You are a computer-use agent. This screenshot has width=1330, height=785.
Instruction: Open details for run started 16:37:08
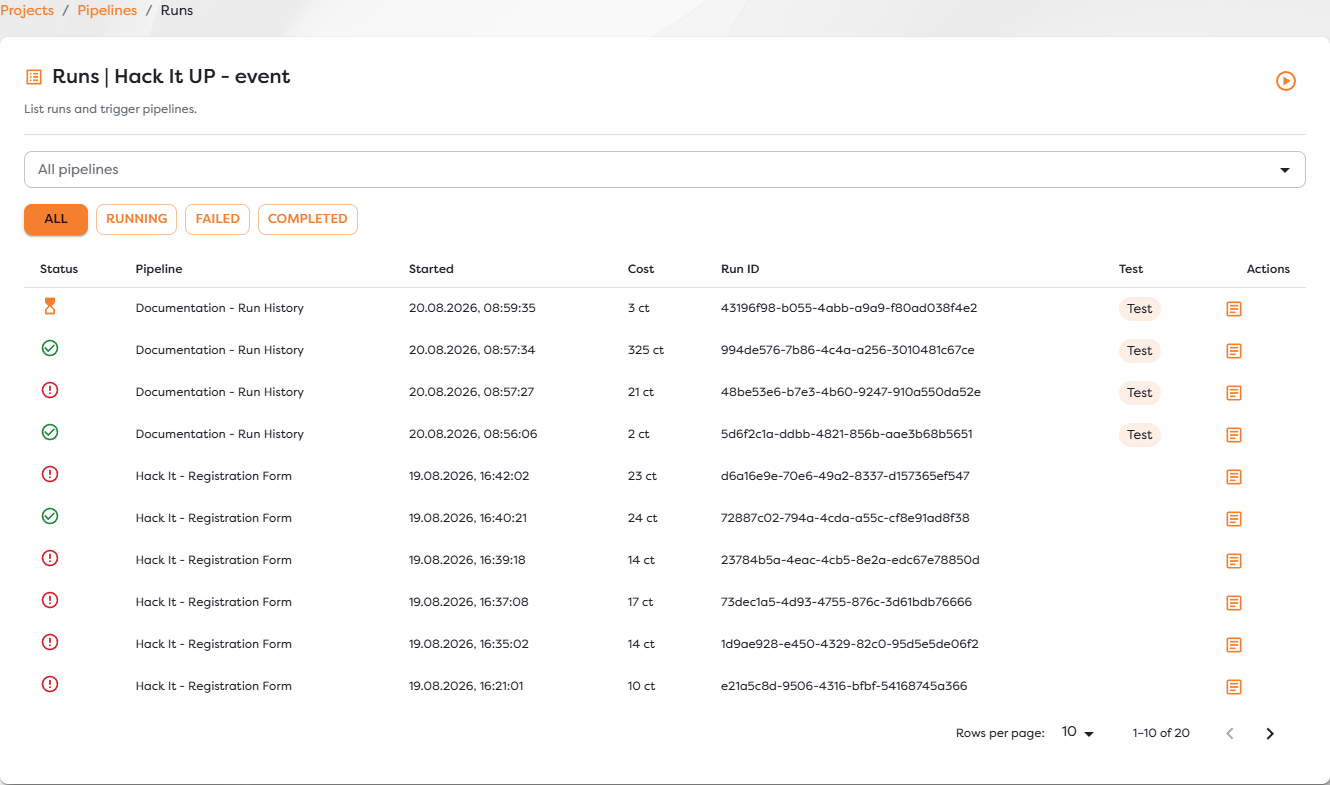pos(1234,603)
